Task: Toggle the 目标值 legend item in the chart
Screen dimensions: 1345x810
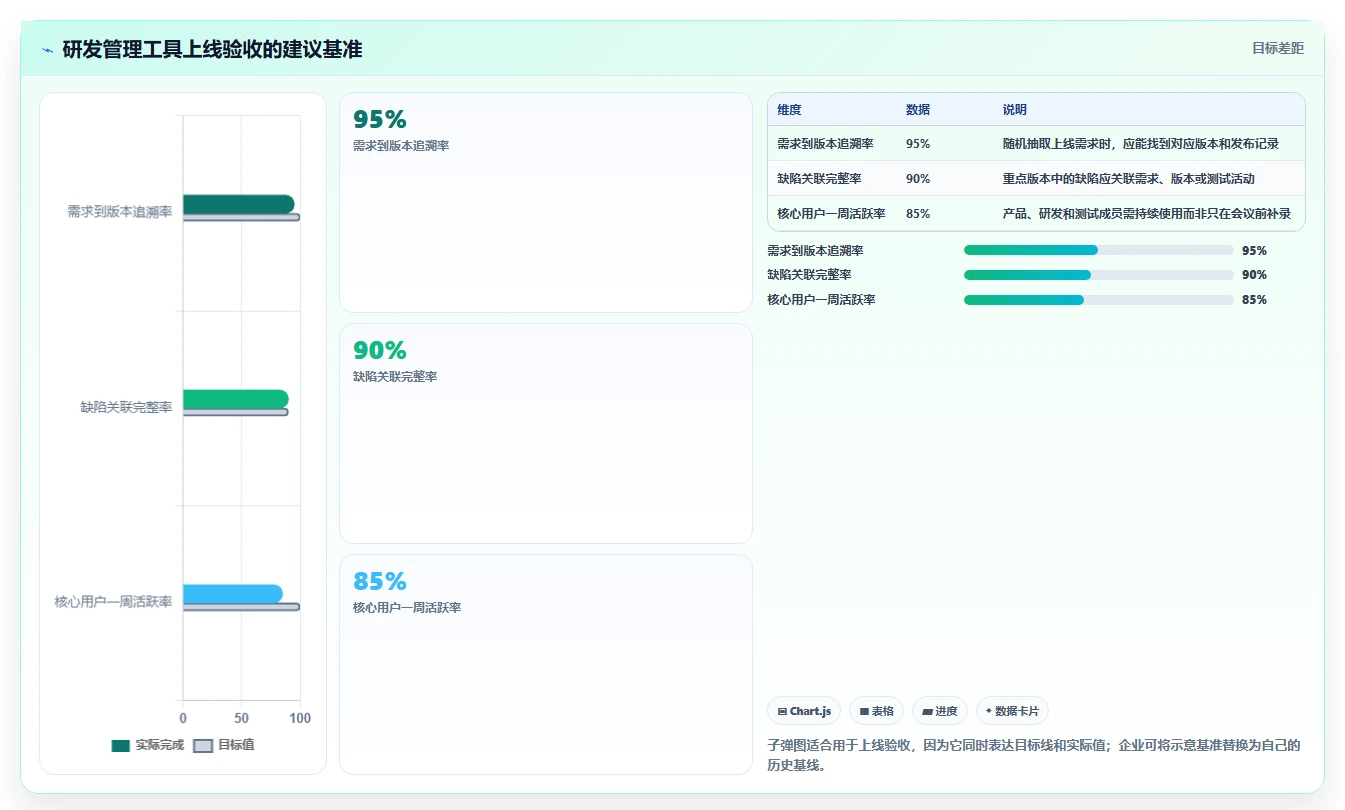Action: 224,745
